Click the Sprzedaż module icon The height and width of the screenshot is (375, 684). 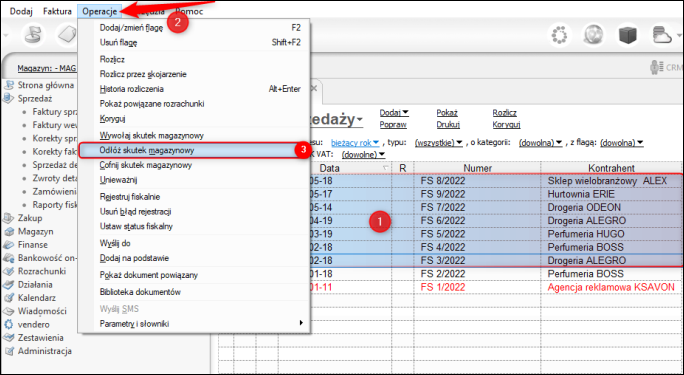(x=9, y=99)
